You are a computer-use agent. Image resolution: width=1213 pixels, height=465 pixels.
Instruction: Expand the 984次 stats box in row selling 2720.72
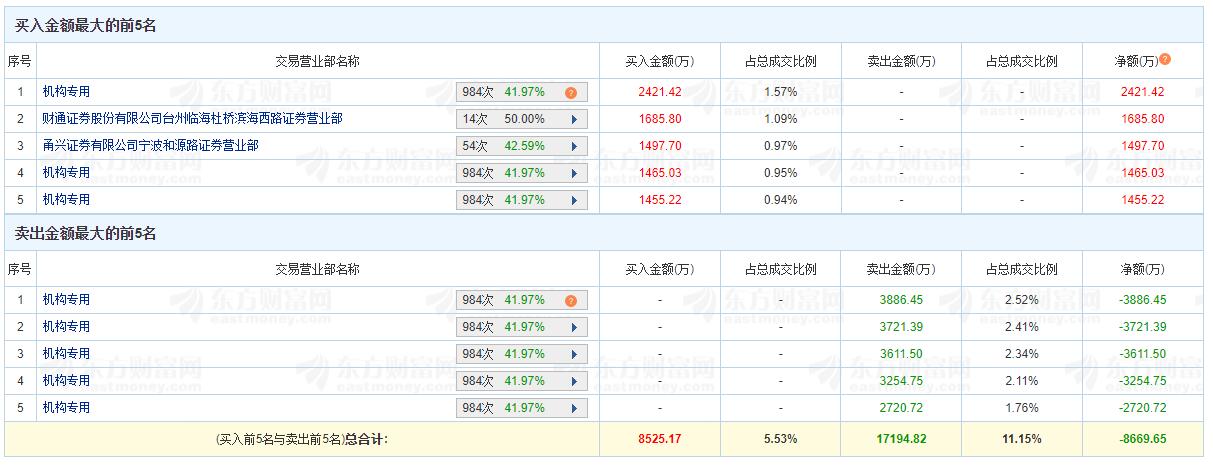[521, 408]
